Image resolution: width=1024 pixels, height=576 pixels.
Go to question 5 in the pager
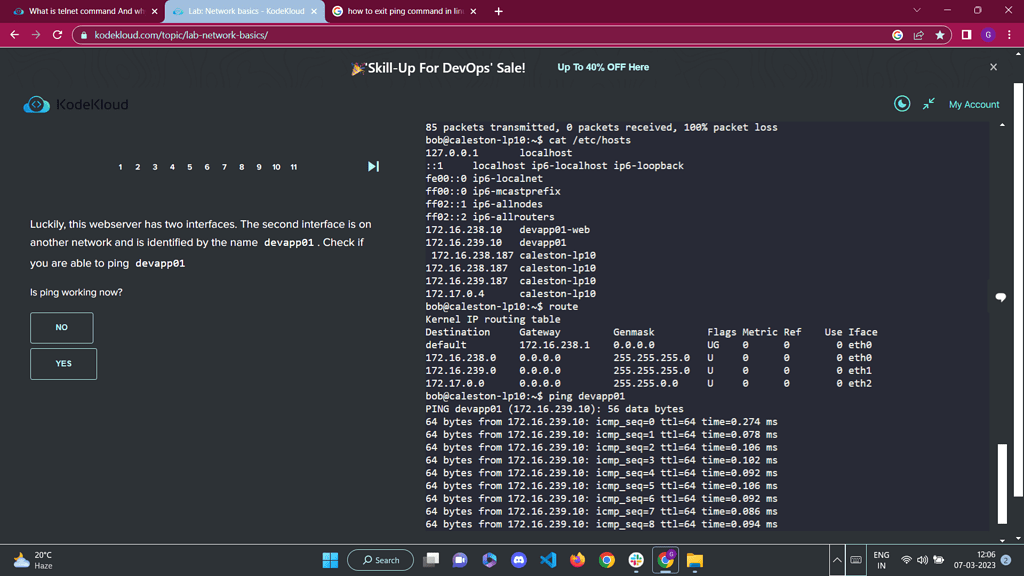190,167
